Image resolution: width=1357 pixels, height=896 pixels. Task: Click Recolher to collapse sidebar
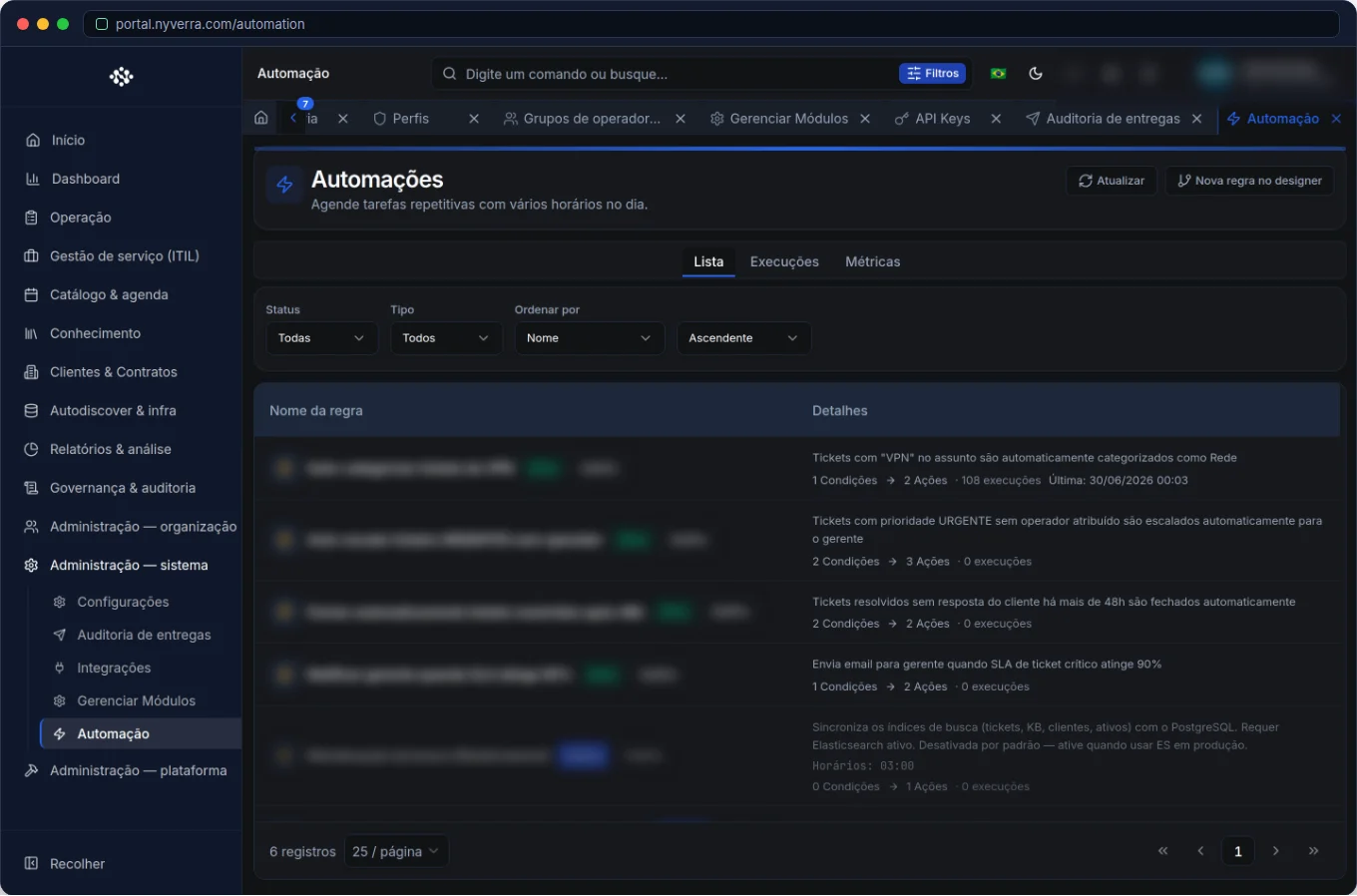[x=77, y=864]
